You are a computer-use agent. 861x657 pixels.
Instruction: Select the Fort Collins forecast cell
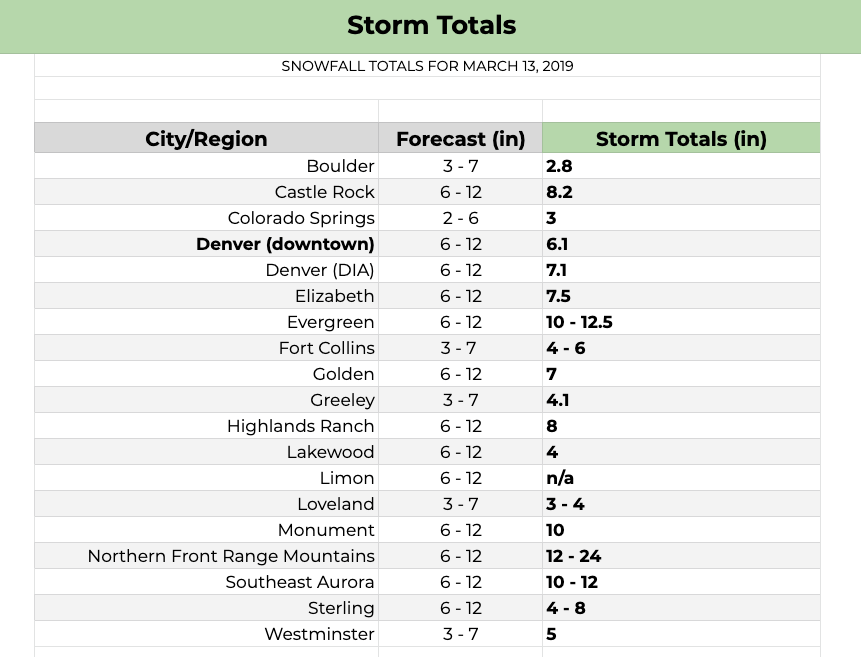tap(460, 348)
